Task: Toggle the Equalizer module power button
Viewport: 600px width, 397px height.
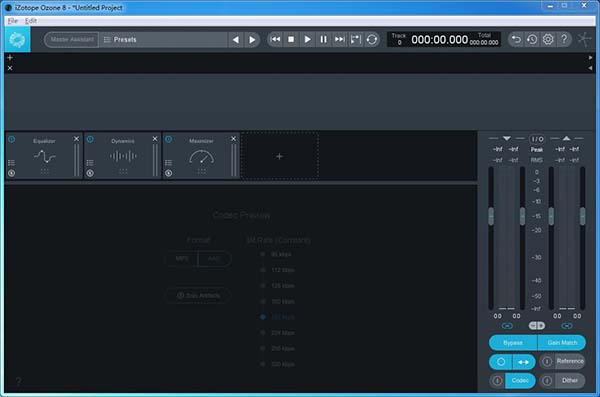Action: click(x=11, y=139)
